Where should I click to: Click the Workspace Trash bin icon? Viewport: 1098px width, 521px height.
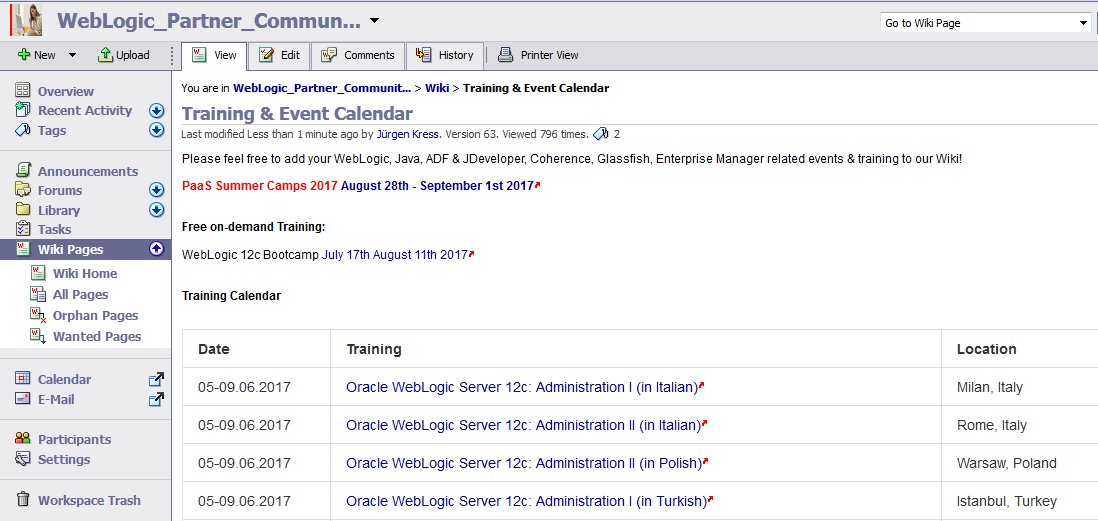[23, 499]
